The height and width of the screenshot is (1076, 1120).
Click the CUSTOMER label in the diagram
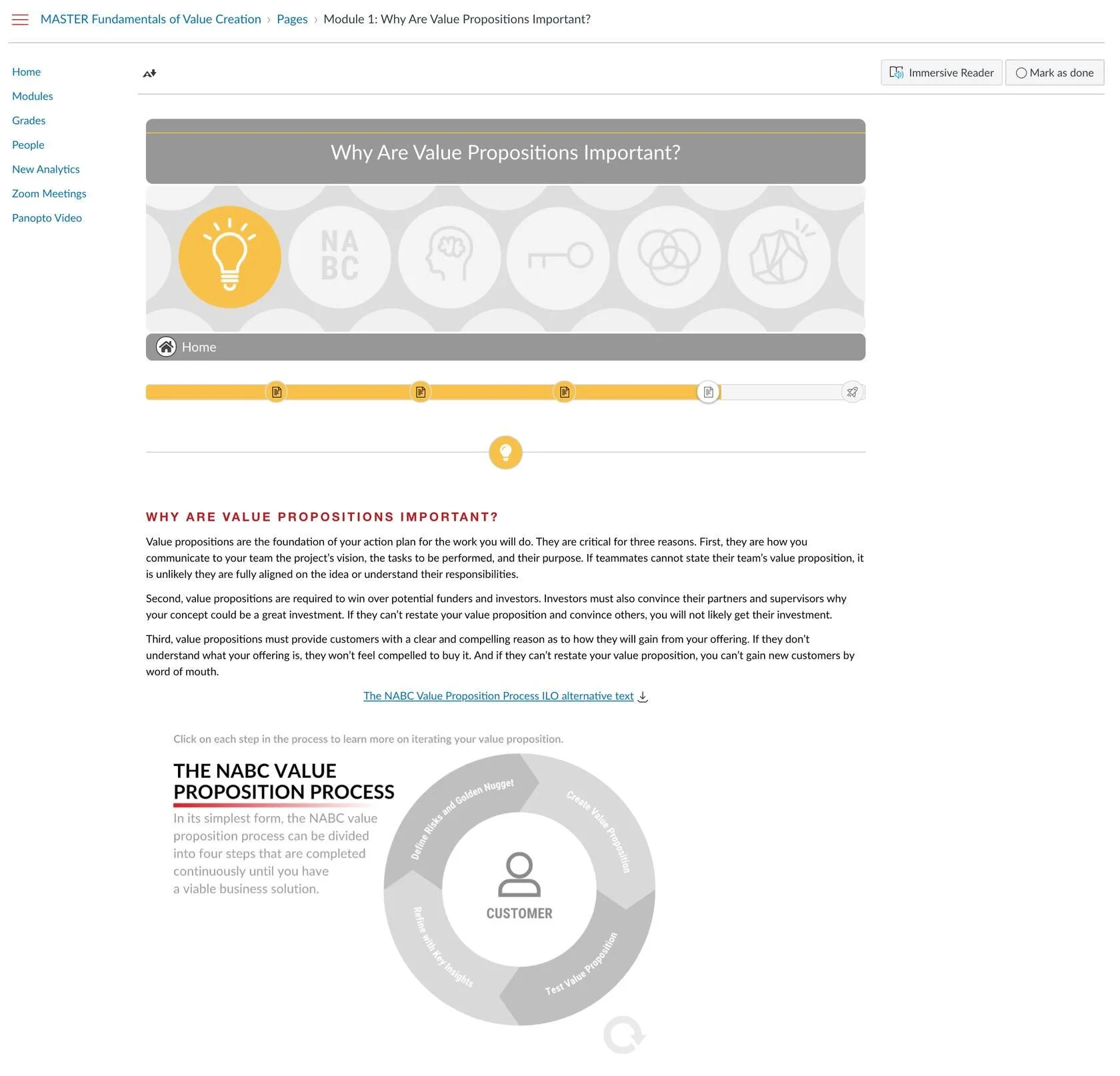(x=519, y=914)
